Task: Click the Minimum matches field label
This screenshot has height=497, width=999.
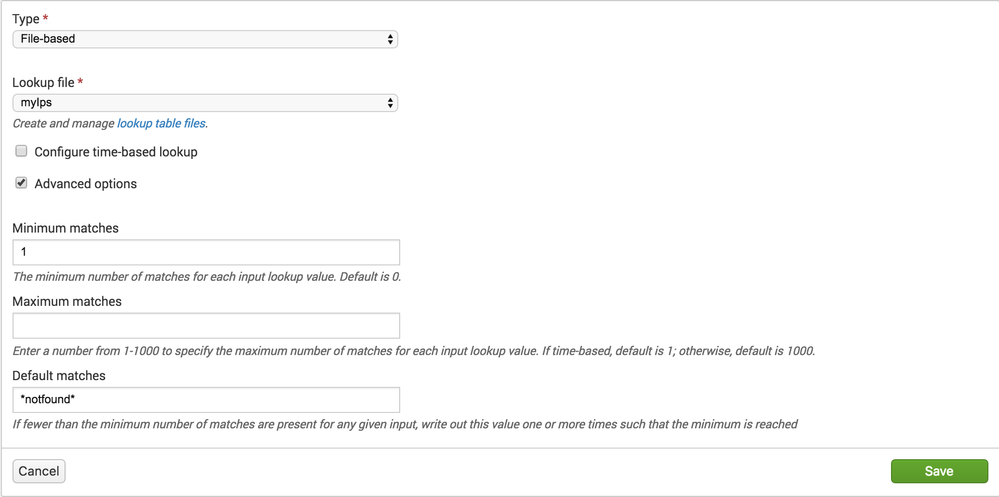Action: coord(66,228)
